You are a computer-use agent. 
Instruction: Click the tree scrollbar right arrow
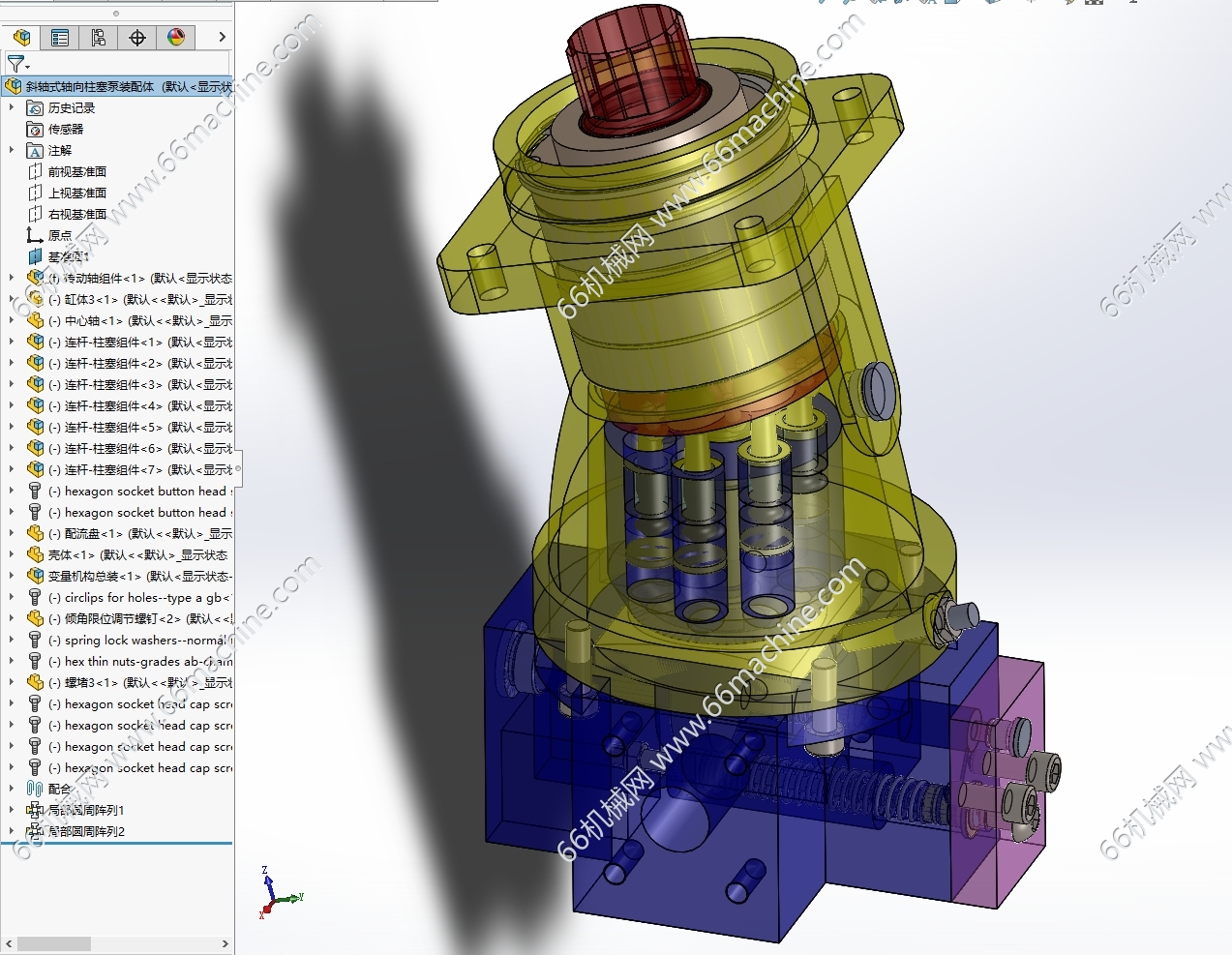pyautogui.click(x=225, y=943)
